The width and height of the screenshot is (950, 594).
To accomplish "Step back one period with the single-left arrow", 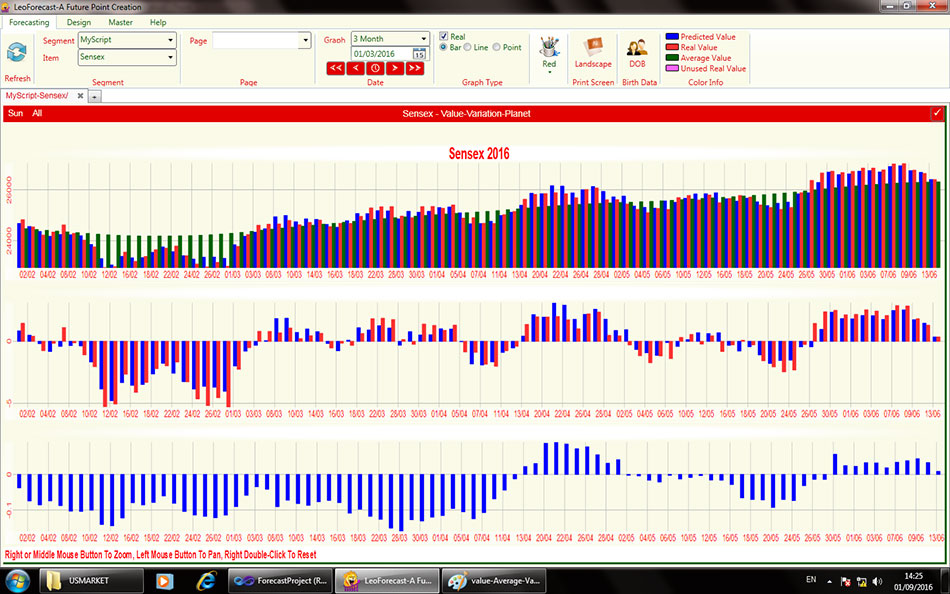I will [355, 68].
